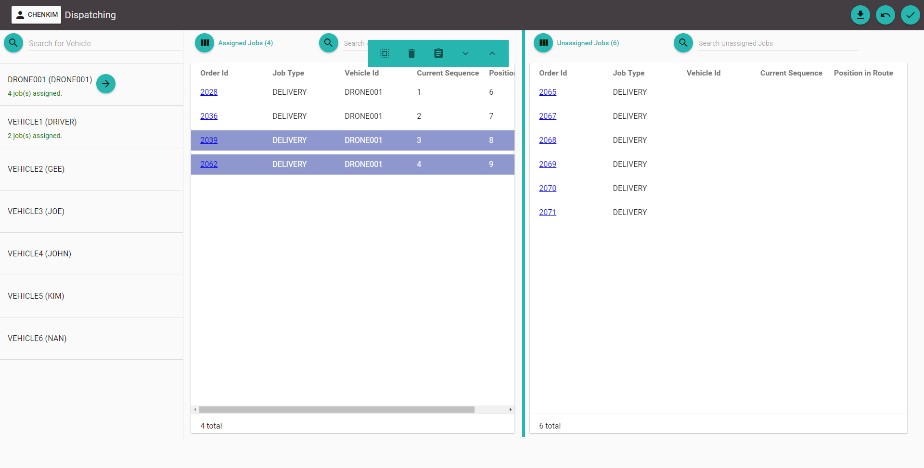Click the arrow button next to DRONE001

point(105,84)
